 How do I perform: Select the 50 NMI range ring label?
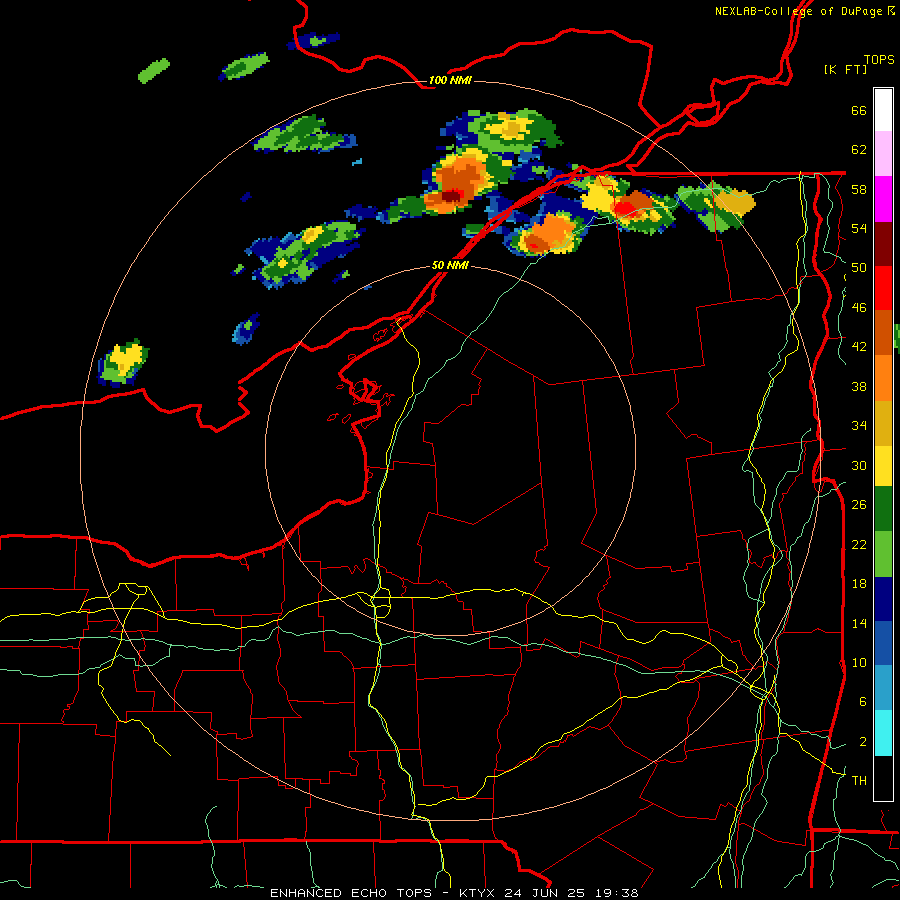(450, 265)
